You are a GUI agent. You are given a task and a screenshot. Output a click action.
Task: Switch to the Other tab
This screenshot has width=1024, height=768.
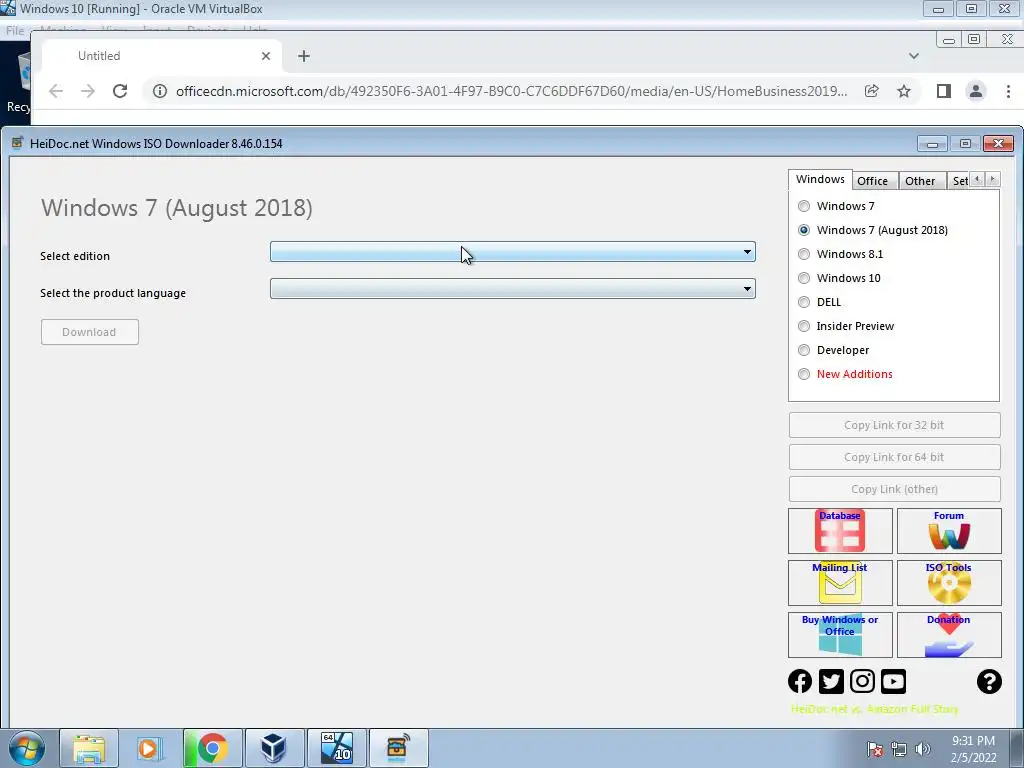(x=920, y=181)
